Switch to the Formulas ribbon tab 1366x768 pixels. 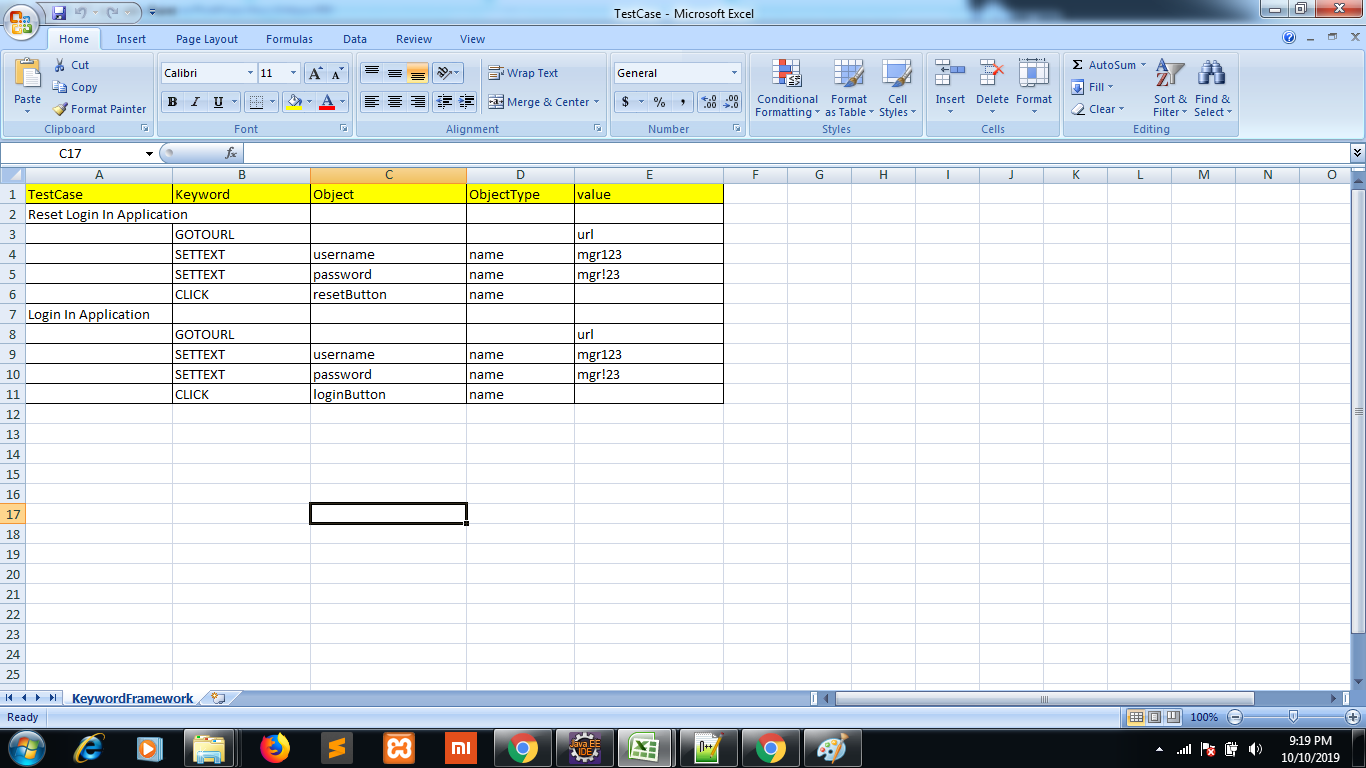289,39
